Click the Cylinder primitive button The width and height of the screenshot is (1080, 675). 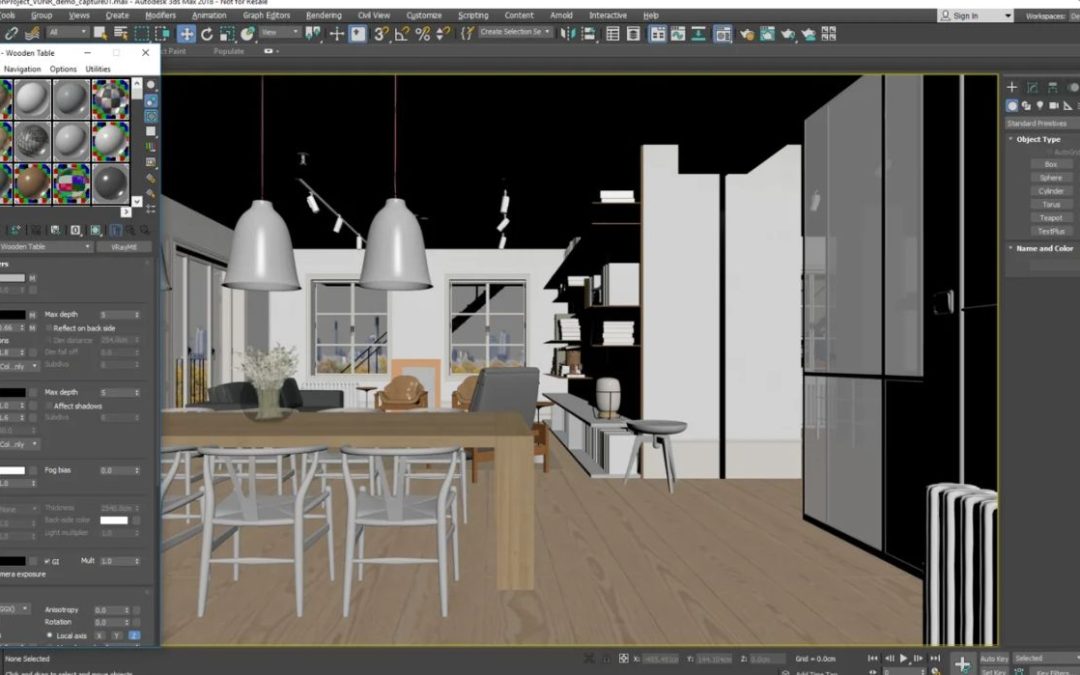1051,191
